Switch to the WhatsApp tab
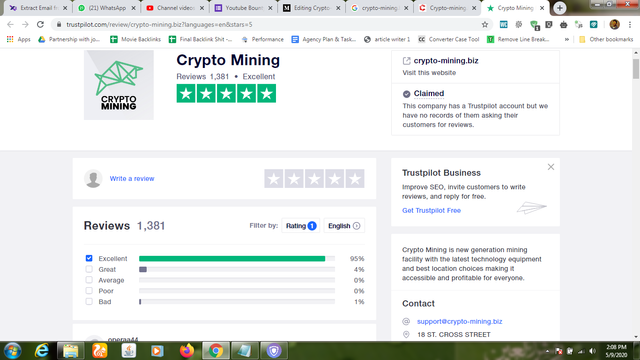The height and width of the screenshot is (360, 640). pos(107,8)
